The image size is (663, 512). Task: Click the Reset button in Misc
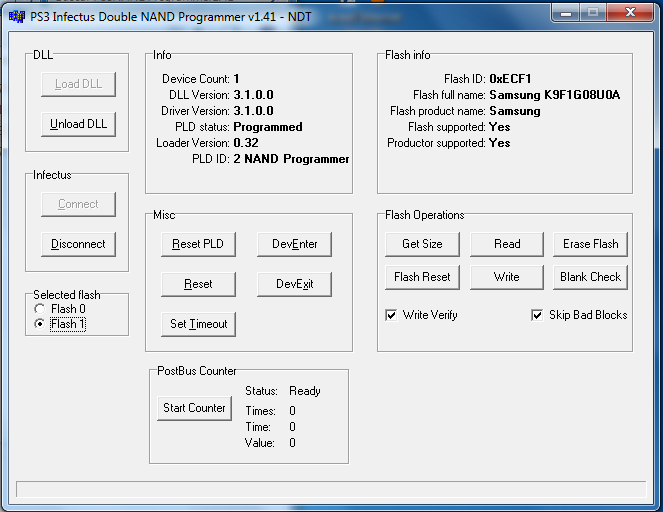tap(198, 284)
